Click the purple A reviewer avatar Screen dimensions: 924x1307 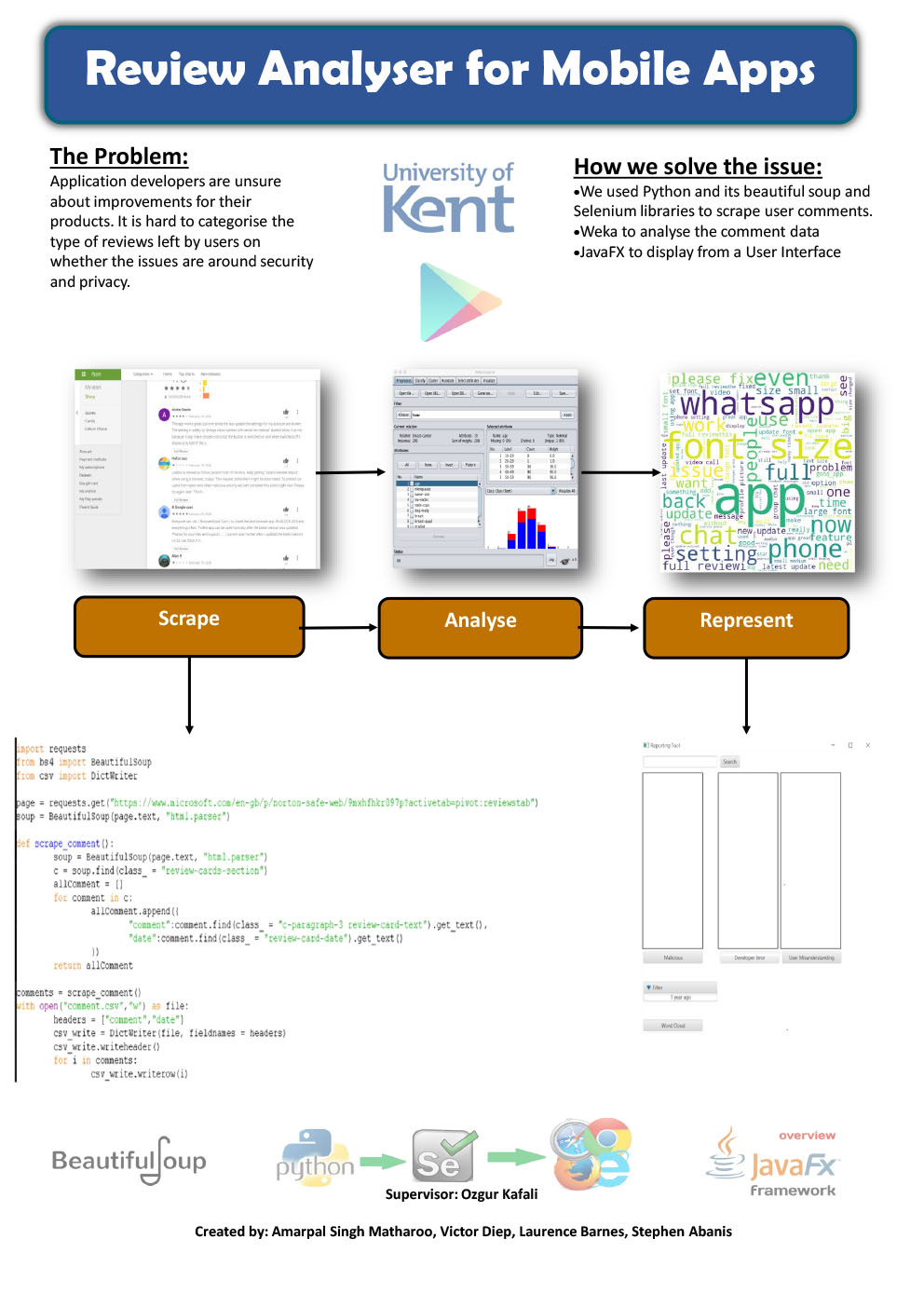point(164,415)
